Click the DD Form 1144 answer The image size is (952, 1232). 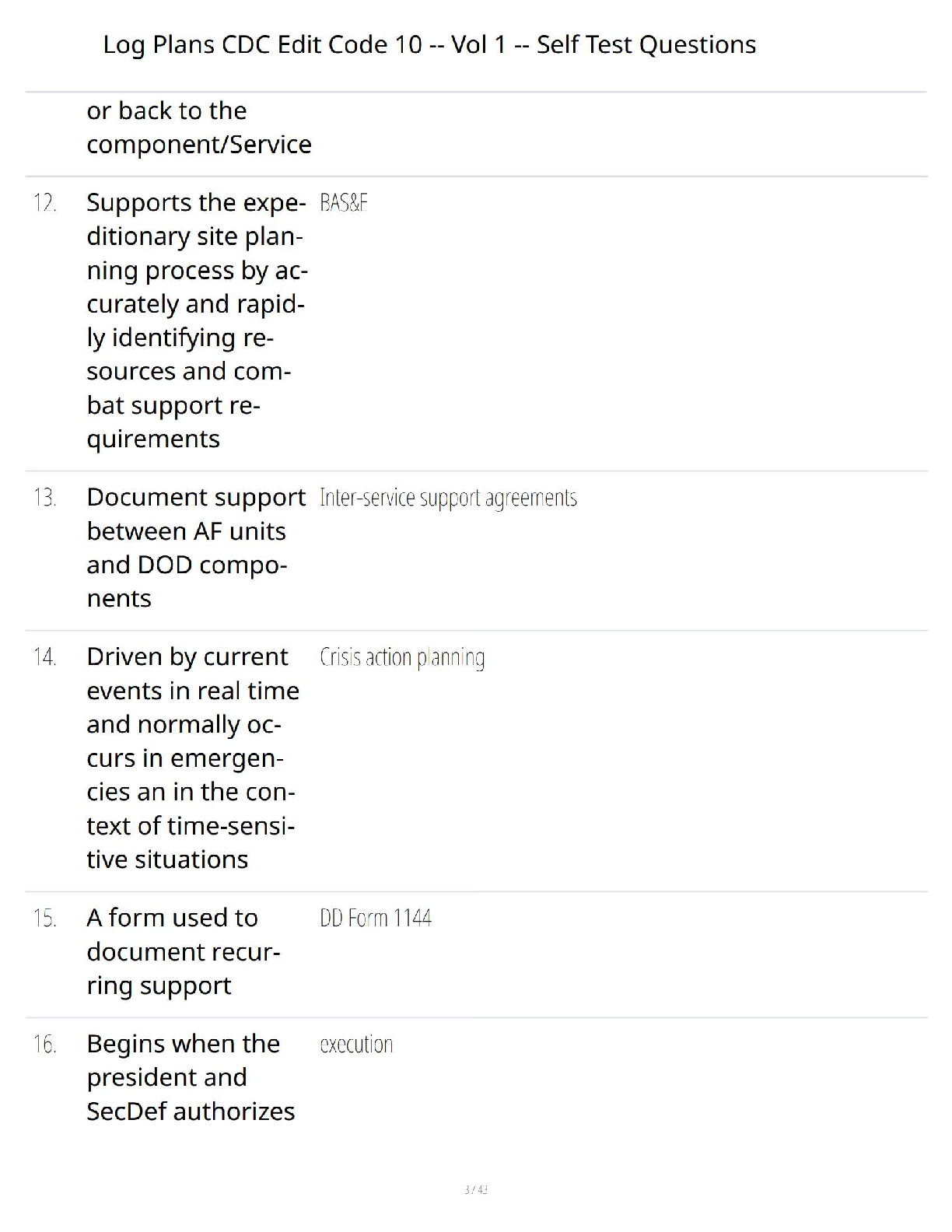coord(376,919)
